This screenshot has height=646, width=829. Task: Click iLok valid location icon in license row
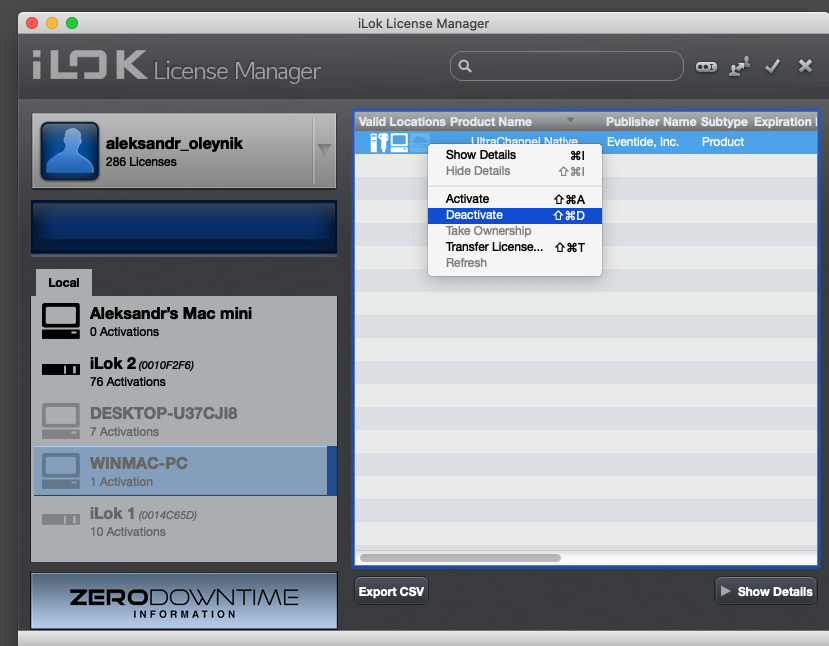tap(379, 142)
